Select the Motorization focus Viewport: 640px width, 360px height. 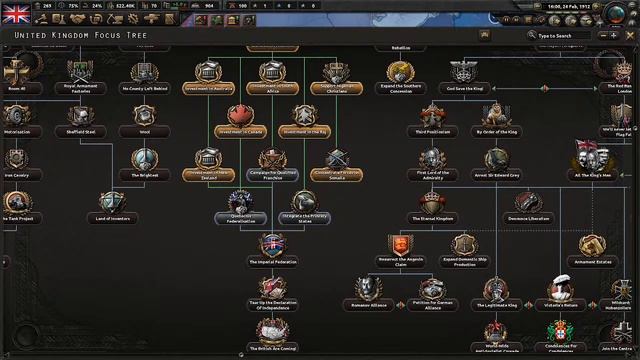click(x=17, y=122)
